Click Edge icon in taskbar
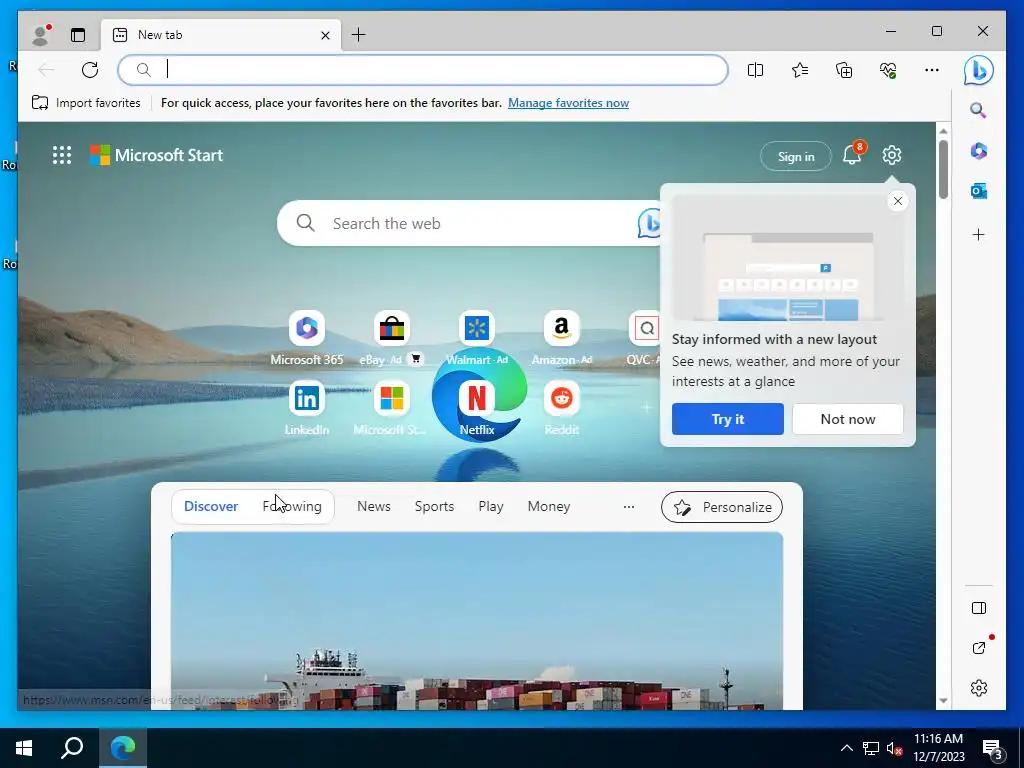Screen dimensions: 1024x768 pyautogui.click(x=122, y=748)
